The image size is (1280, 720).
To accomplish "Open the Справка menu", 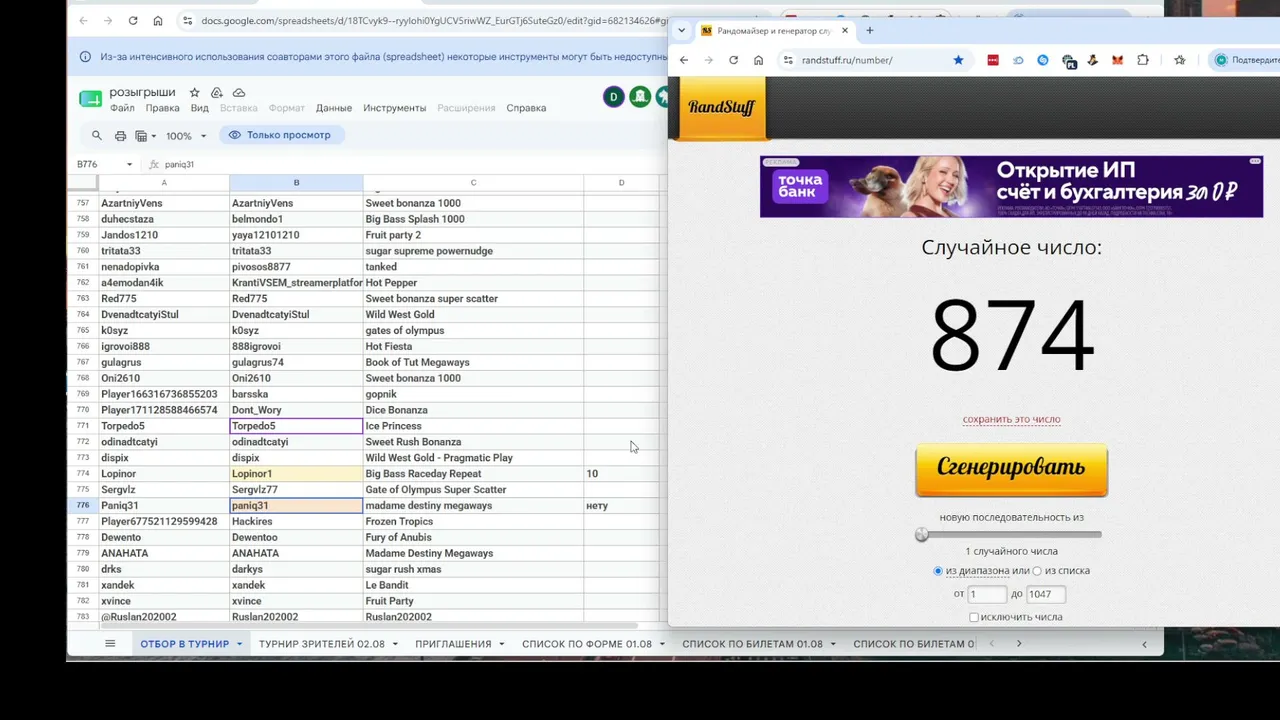I will (526, 108).
